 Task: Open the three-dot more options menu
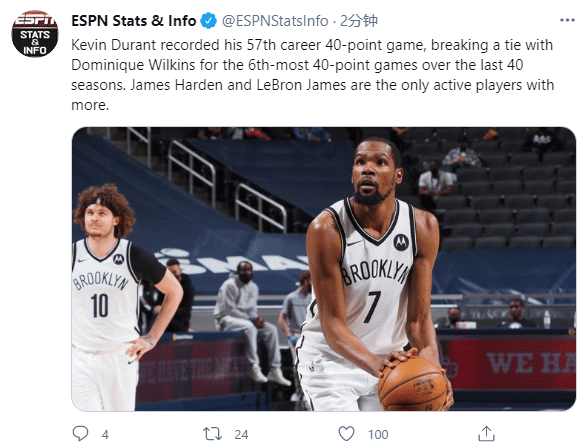tap(567, 20)
